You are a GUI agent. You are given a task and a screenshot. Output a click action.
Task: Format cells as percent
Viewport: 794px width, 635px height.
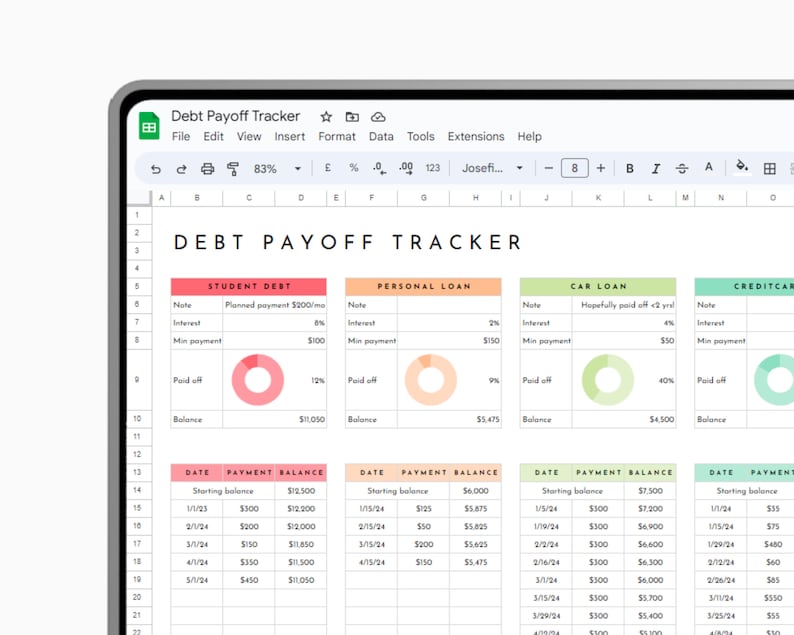353,168
